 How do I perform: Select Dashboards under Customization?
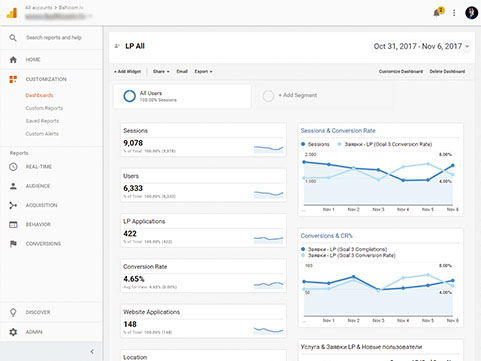pyautogui.click(x=39, y=95)
